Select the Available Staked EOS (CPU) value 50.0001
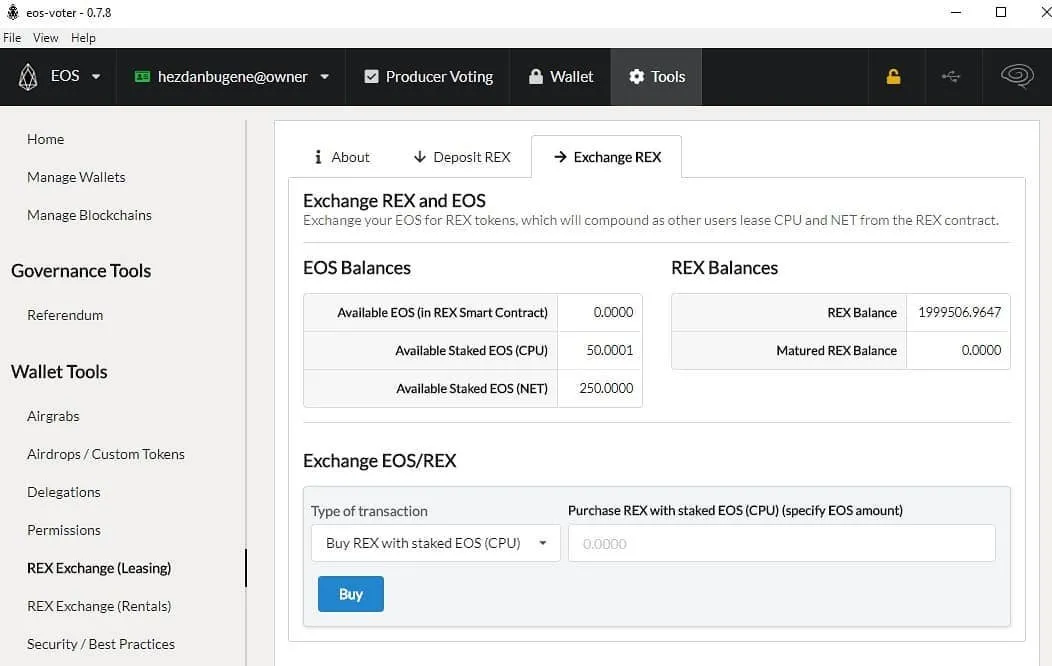The height and width of the screenshot is (666, 1052). click(x=609, y=350)
